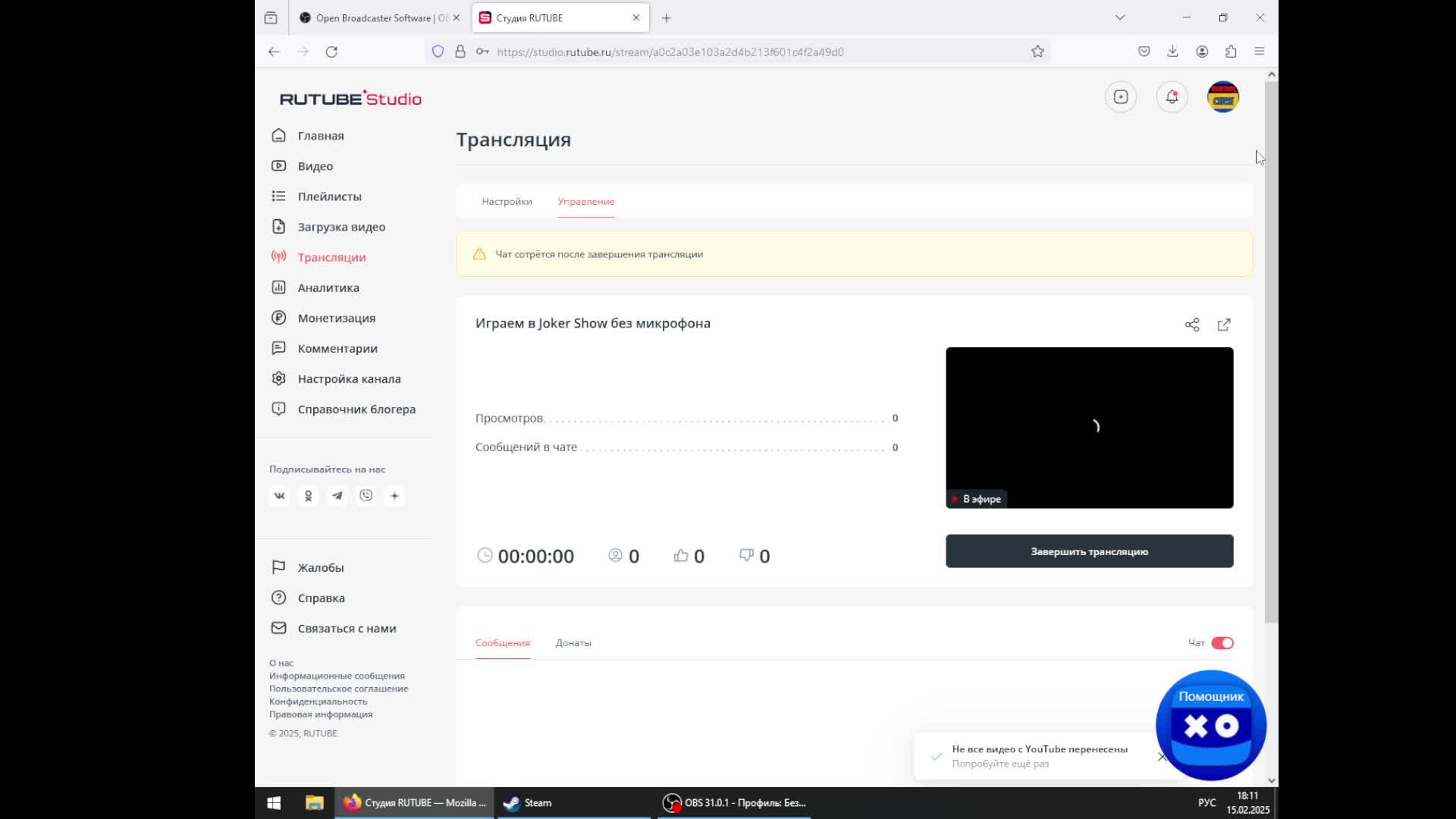Open О нас link
Screen dimensions: 1456x819
point(281,663)
